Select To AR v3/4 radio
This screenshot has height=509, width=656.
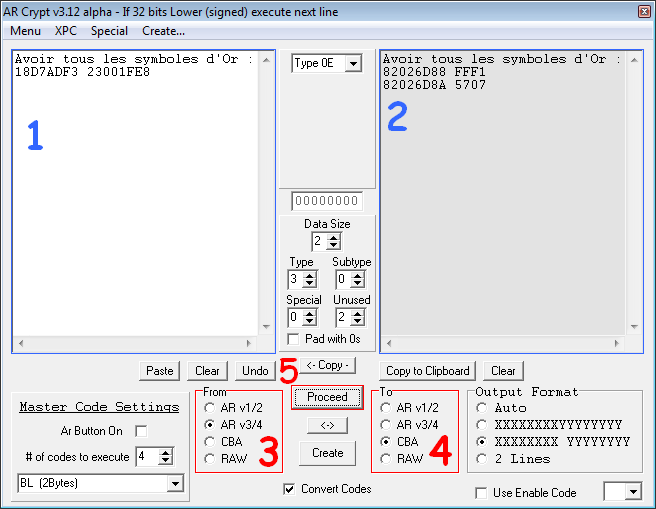click(x=386, y=425)
